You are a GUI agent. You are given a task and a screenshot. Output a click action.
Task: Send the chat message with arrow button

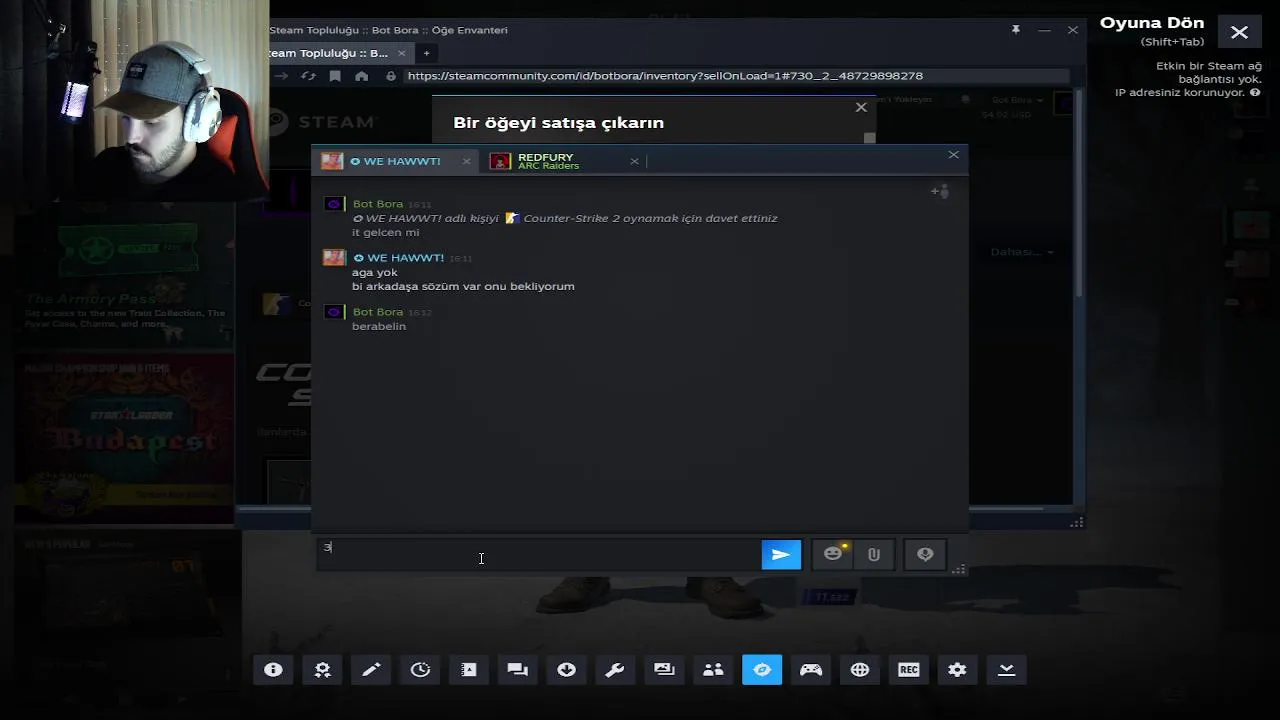[x=781, y=554]
